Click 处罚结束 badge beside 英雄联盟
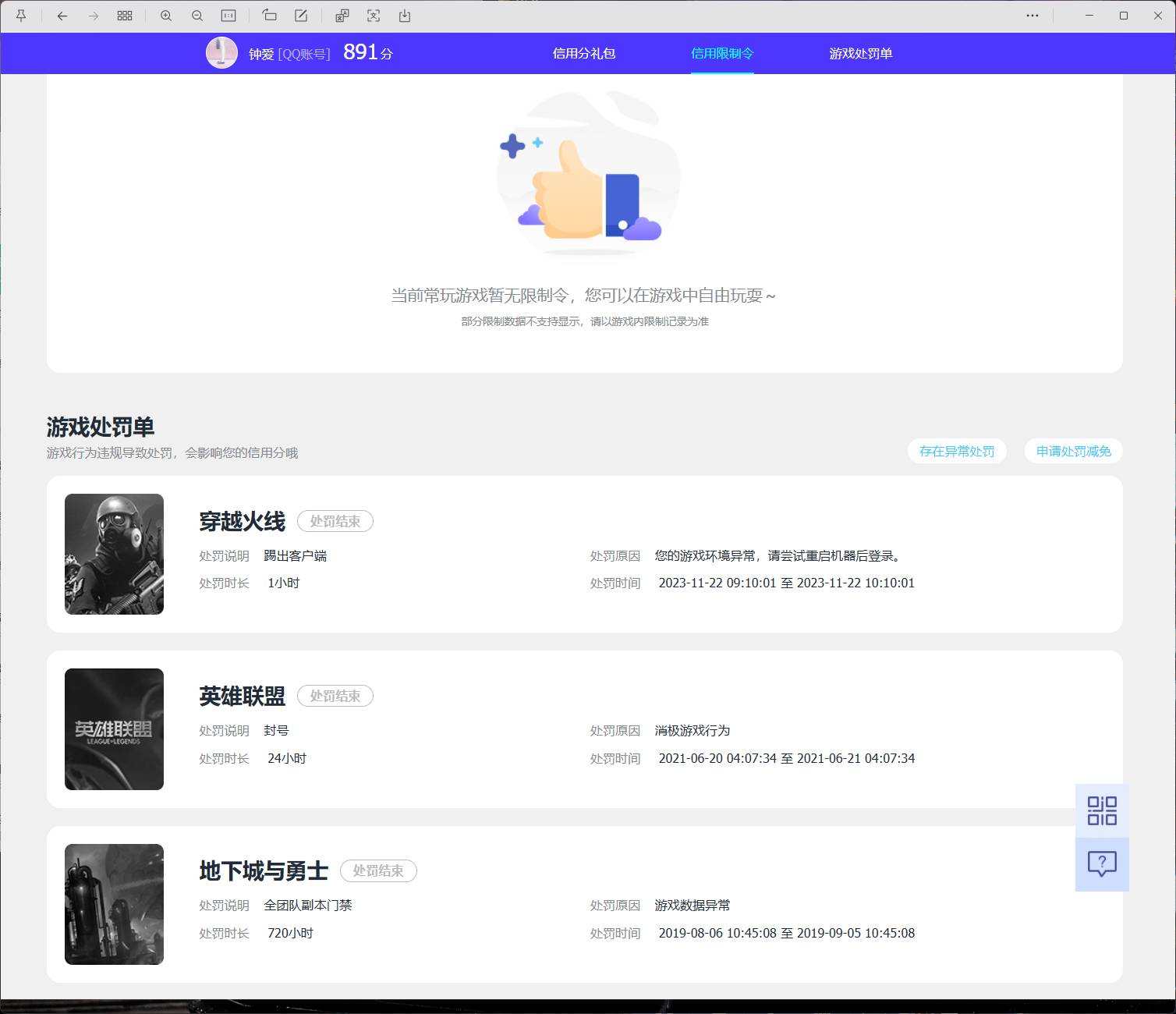 (x=335, y=696)
